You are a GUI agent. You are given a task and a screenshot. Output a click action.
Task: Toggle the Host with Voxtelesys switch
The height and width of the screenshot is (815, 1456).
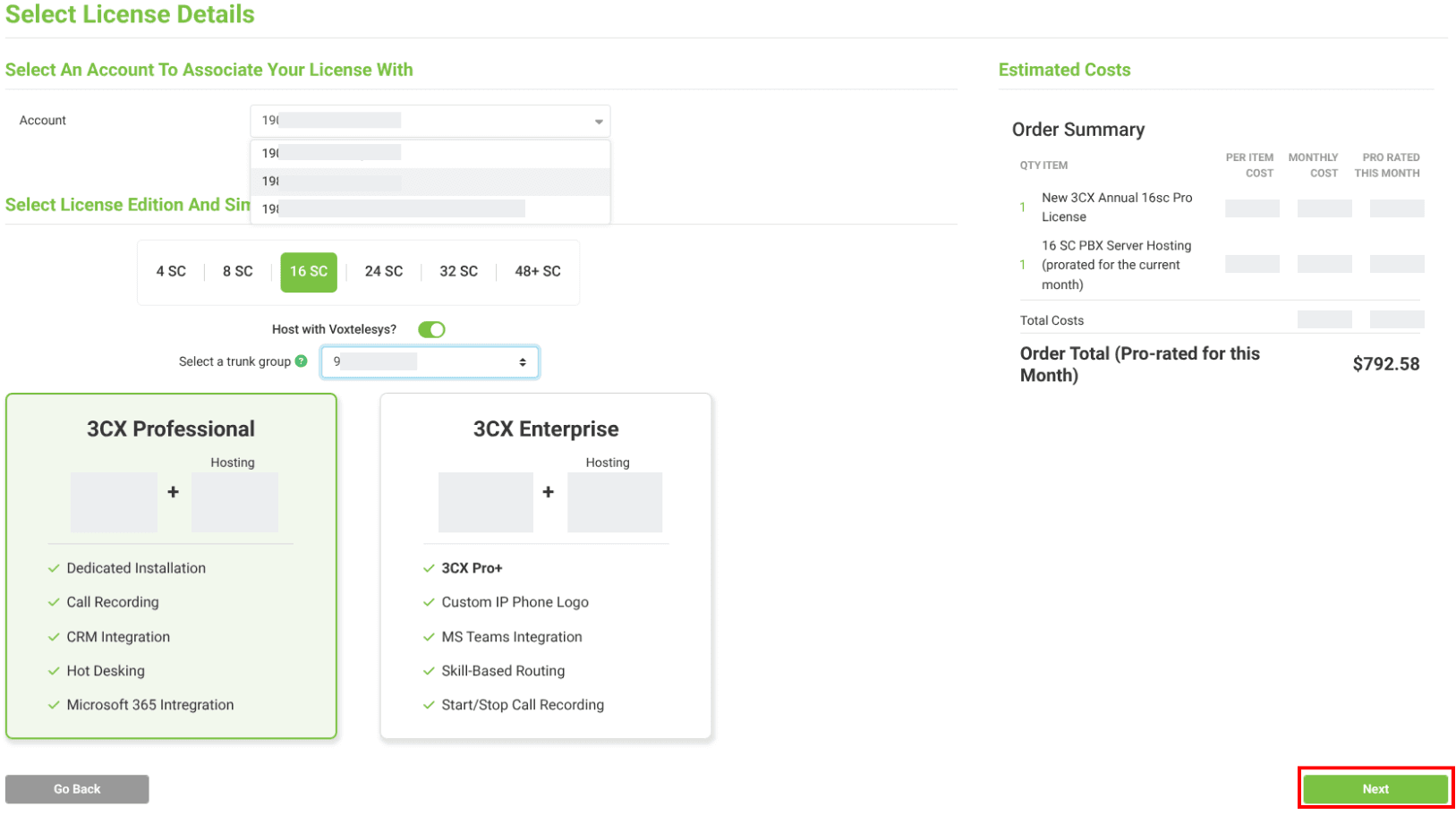(431, 329)
